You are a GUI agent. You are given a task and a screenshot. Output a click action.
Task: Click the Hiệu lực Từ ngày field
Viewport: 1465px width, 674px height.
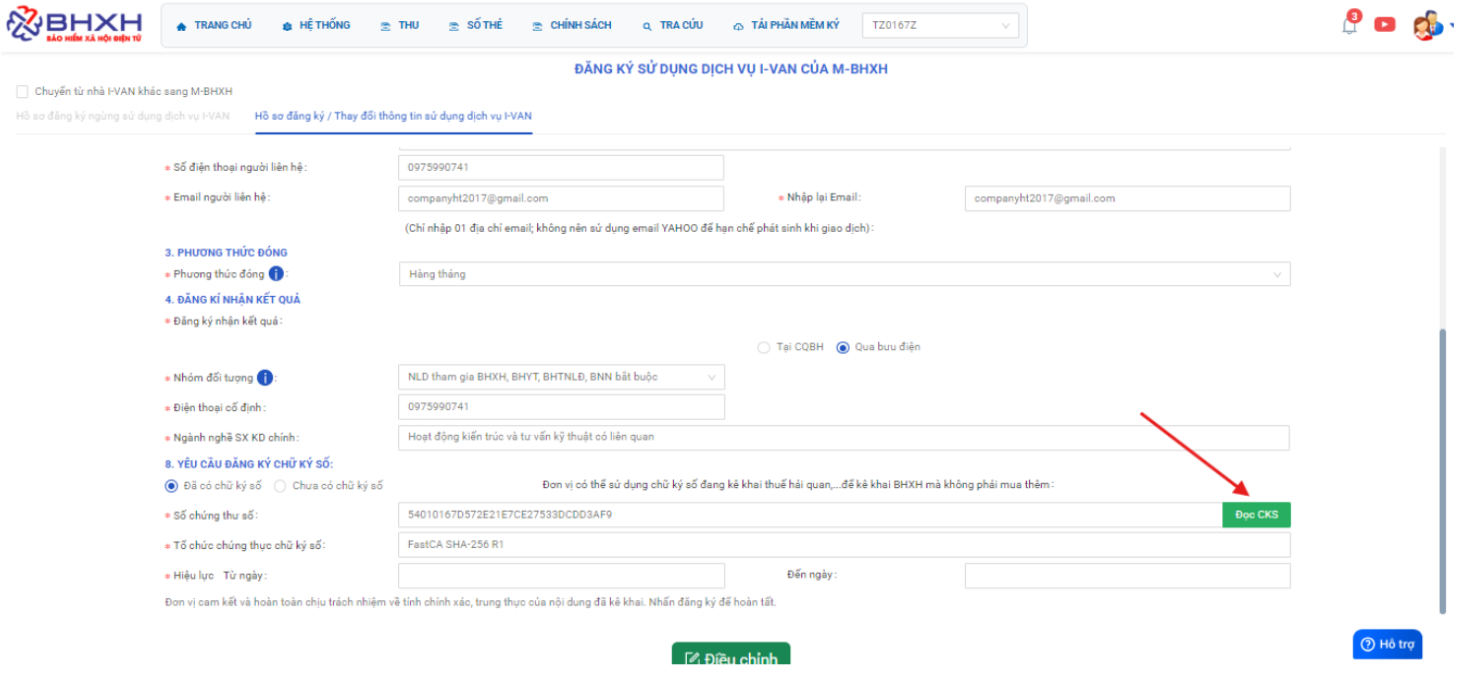560,575
